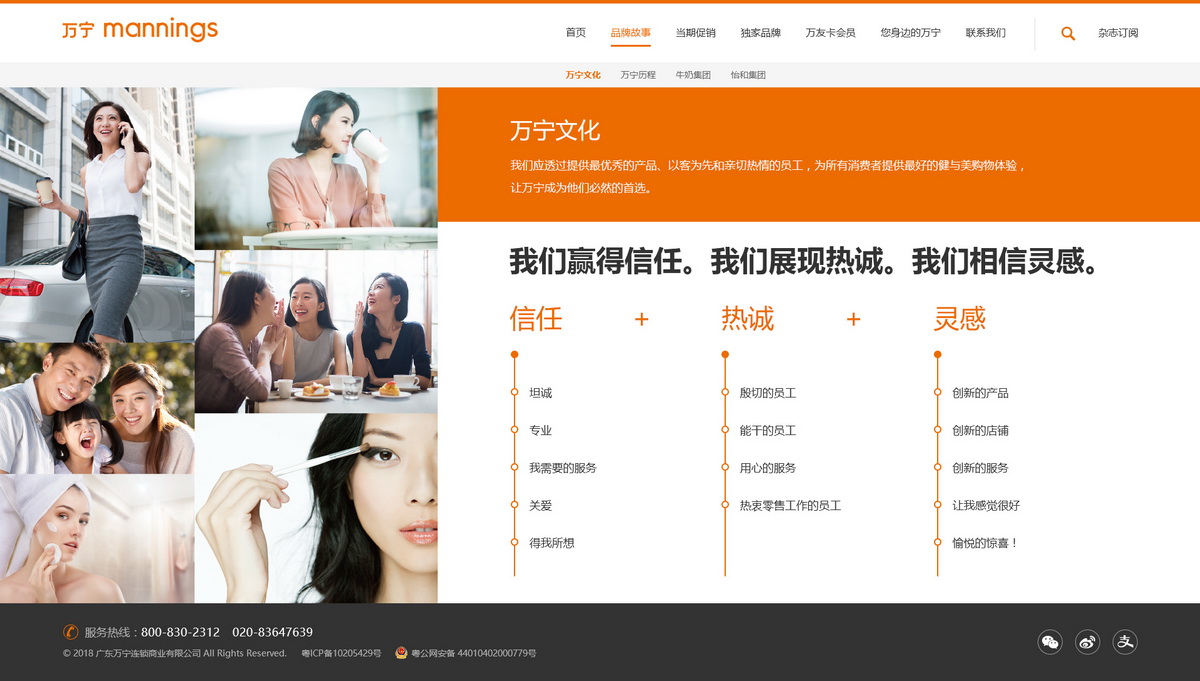The image size is (1200, 681).
Task: Click the 让我感觉很好 list item
Action: (986, 506)
